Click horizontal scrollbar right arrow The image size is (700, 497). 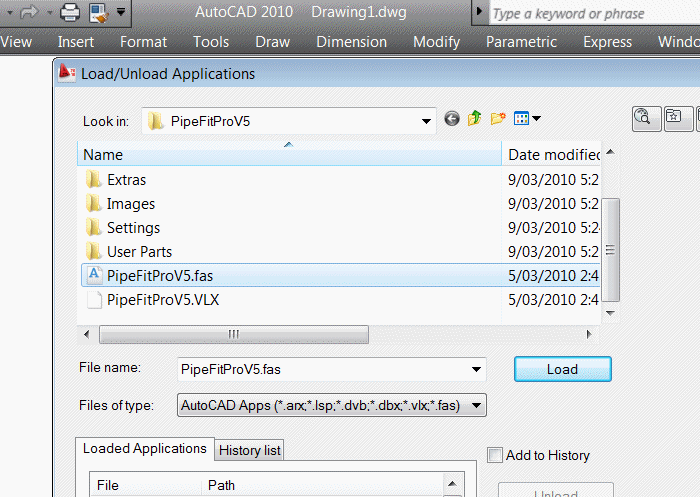(x=589, y=334)
